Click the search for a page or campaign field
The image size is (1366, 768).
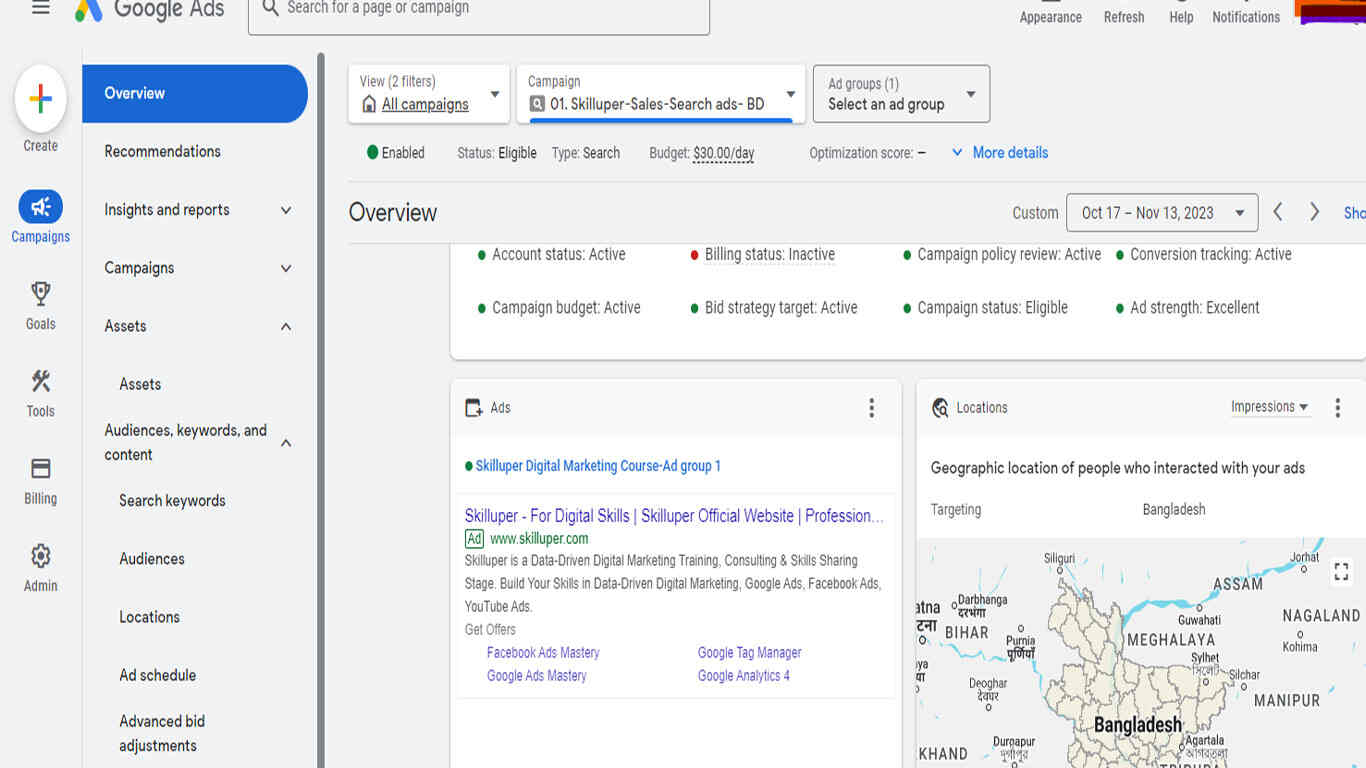(479, 13)
